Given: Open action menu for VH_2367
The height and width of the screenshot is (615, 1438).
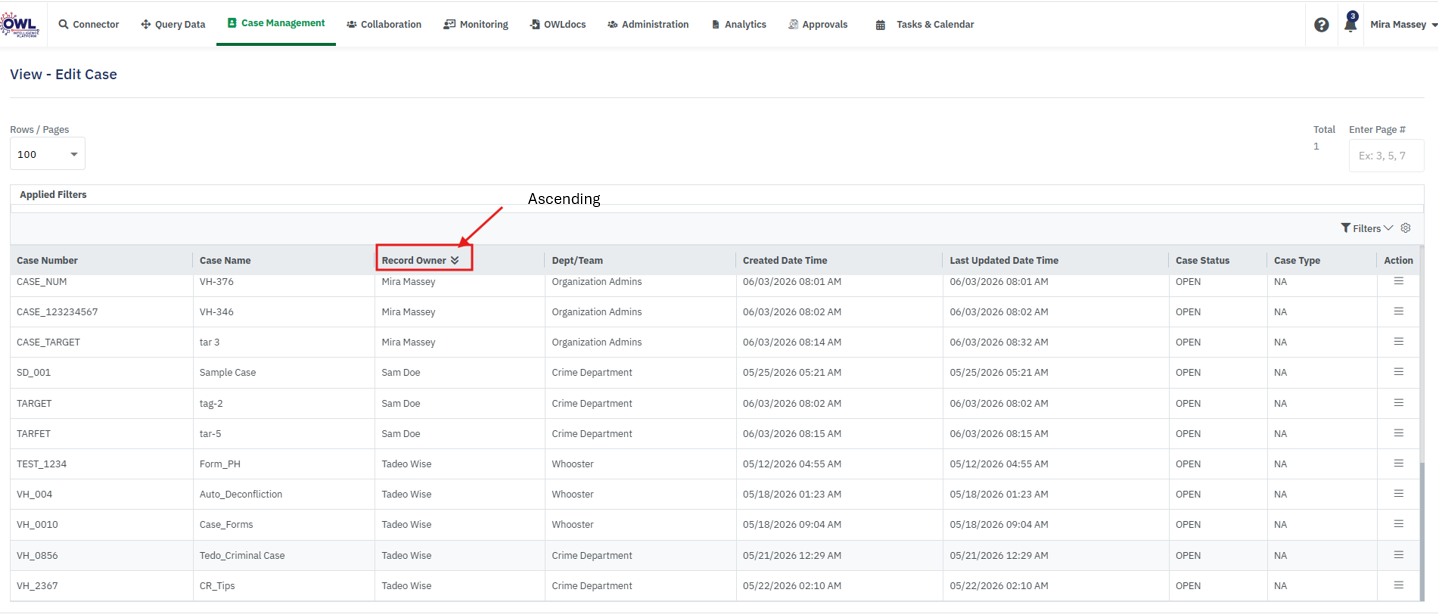Looking at the screenshot, I should [1398, 585].
